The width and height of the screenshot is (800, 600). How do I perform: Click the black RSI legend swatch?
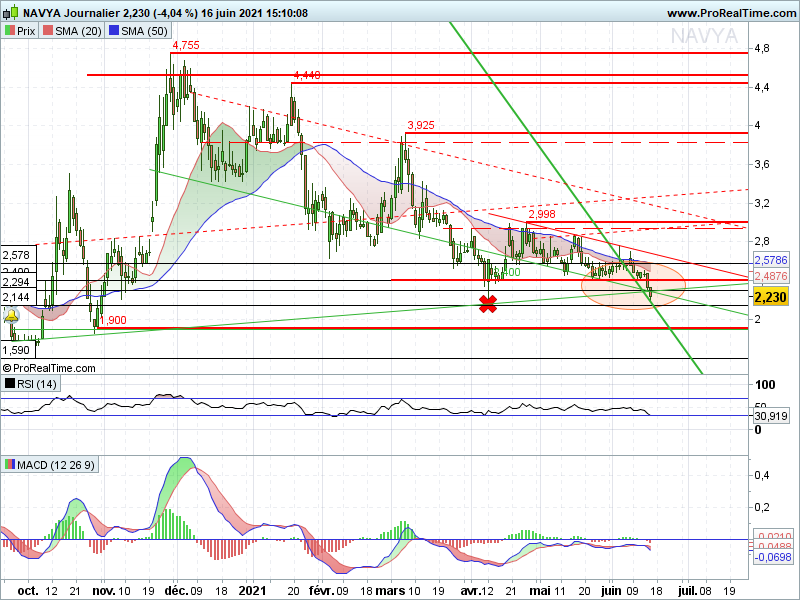(9, 383)
